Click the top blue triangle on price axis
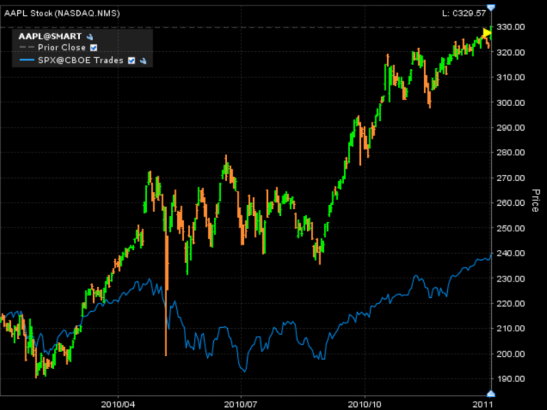The image size is (547, 410). point(491,8)
